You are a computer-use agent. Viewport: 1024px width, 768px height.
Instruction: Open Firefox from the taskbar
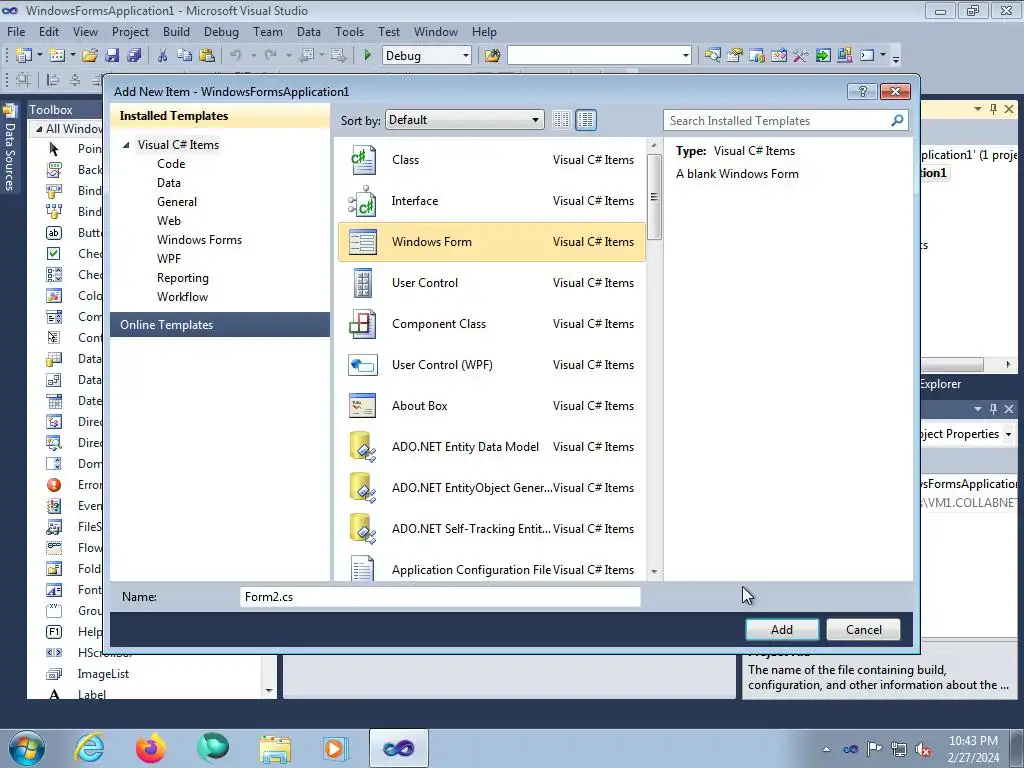click(151, 748)
